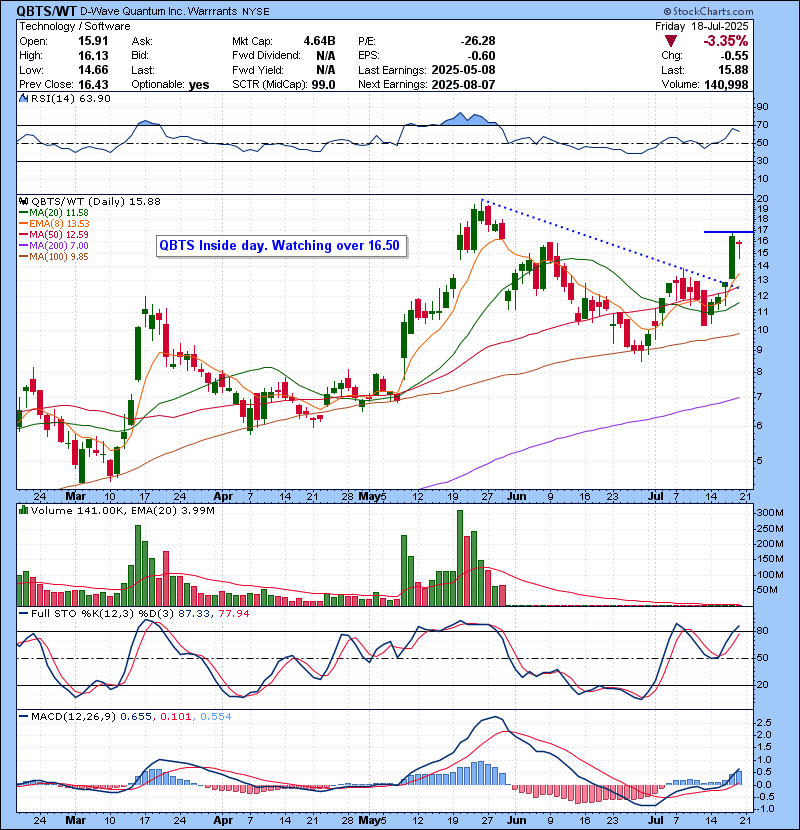This screenshot has width=800, height=830.
Task: Click the QBTS/WT (Daily) 15.88 chart label
Action: click(96, 202)
